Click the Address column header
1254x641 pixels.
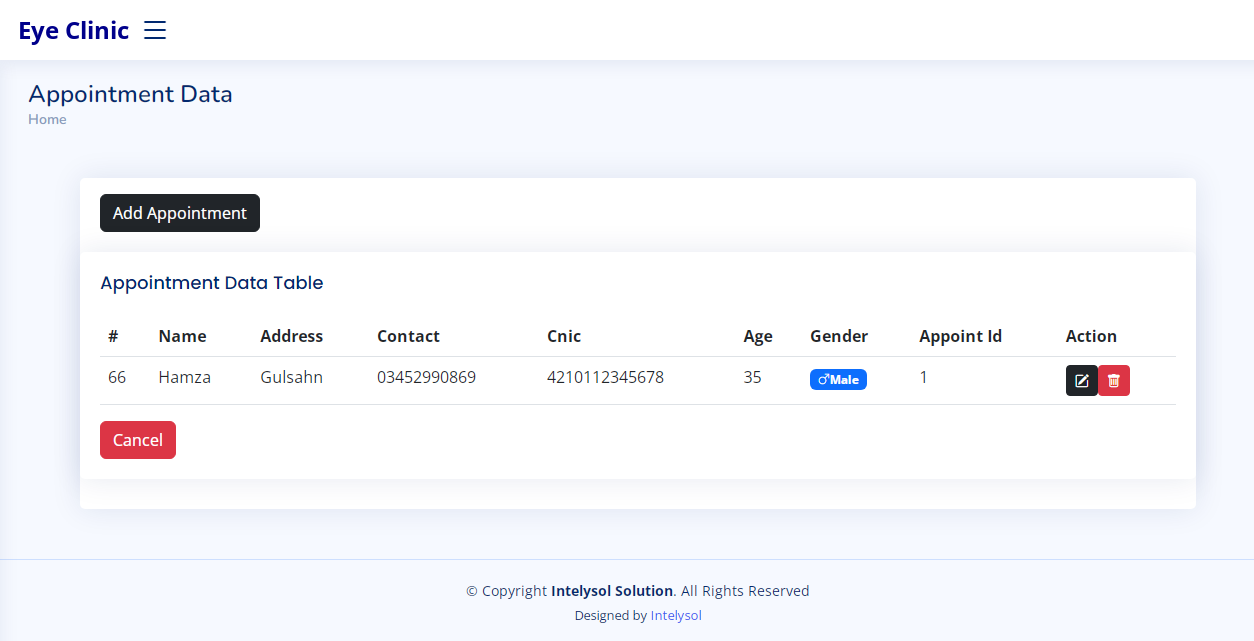click(x=291, y=336)
